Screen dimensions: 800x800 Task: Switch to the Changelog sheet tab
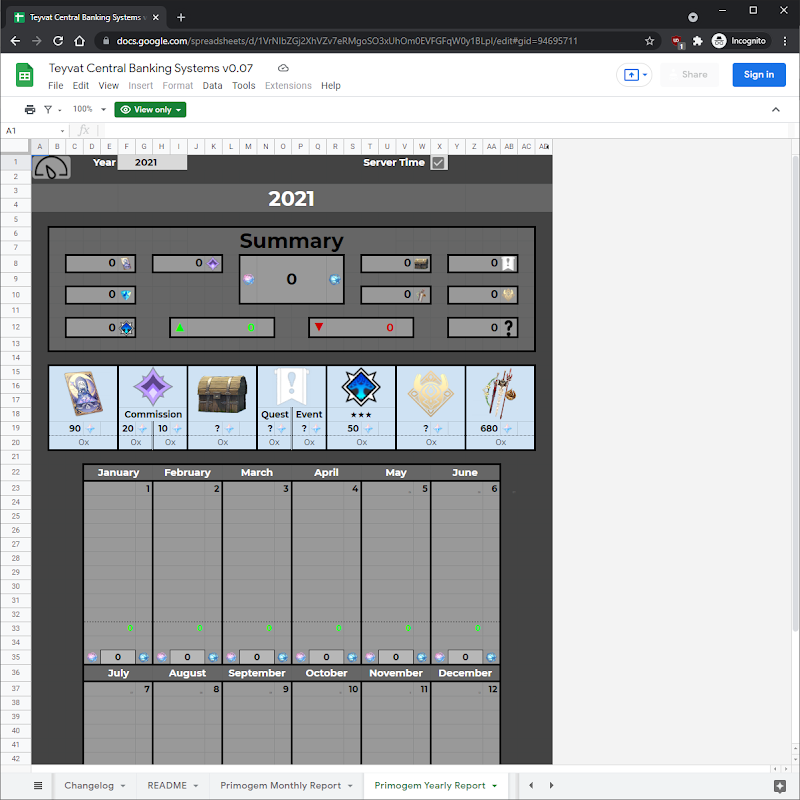89,786
